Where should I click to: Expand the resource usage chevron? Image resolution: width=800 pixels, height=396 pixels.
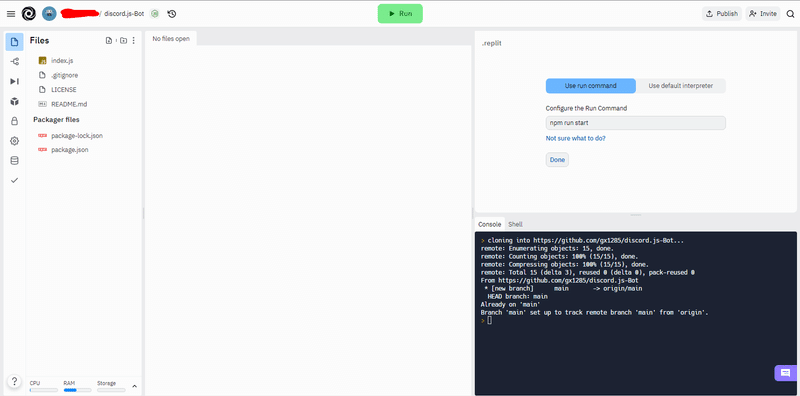click(135, 386)
